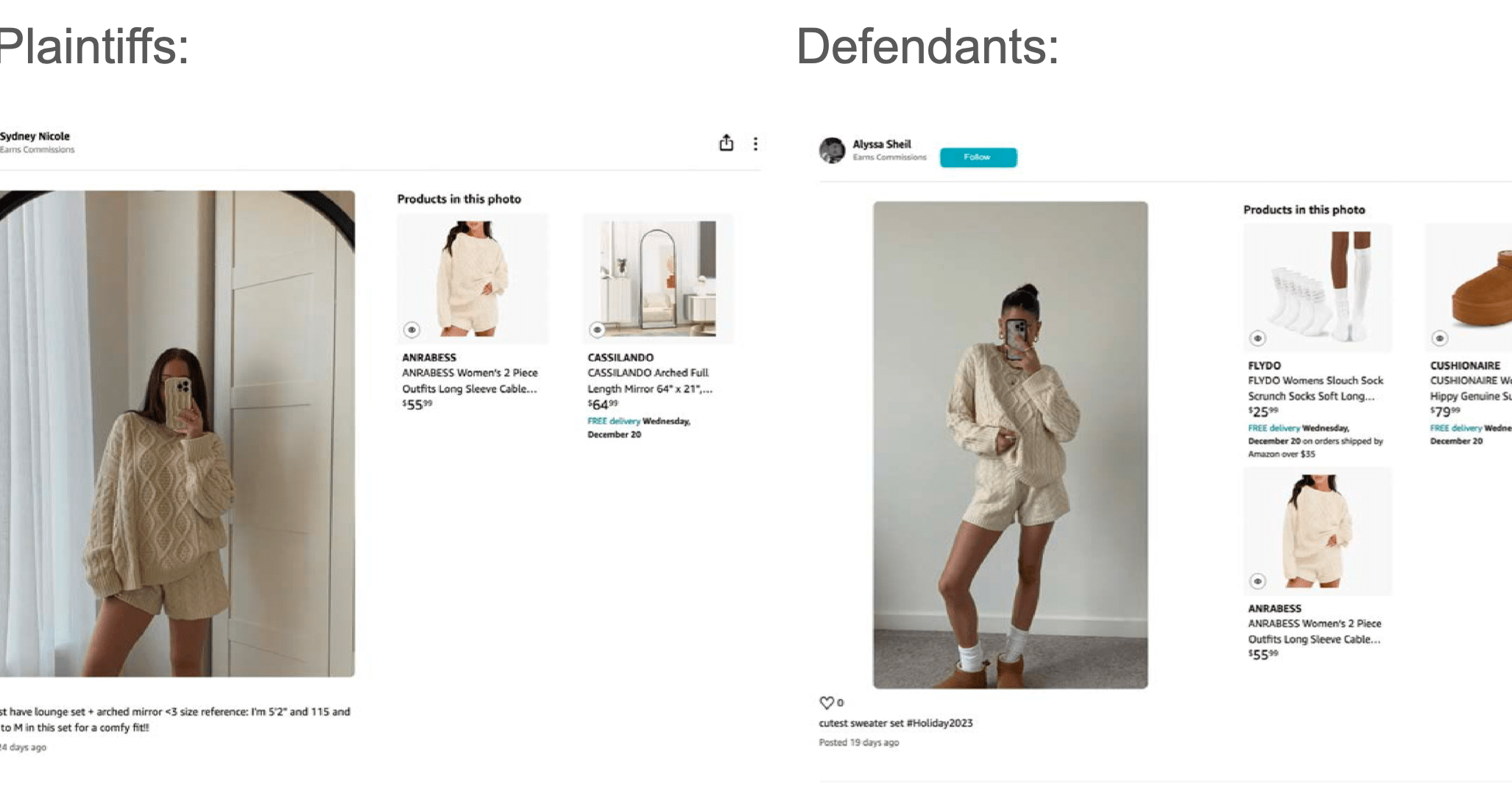Toggle eye icon on ANRABESS sweater thumbnail left

(x=411, y=330)
